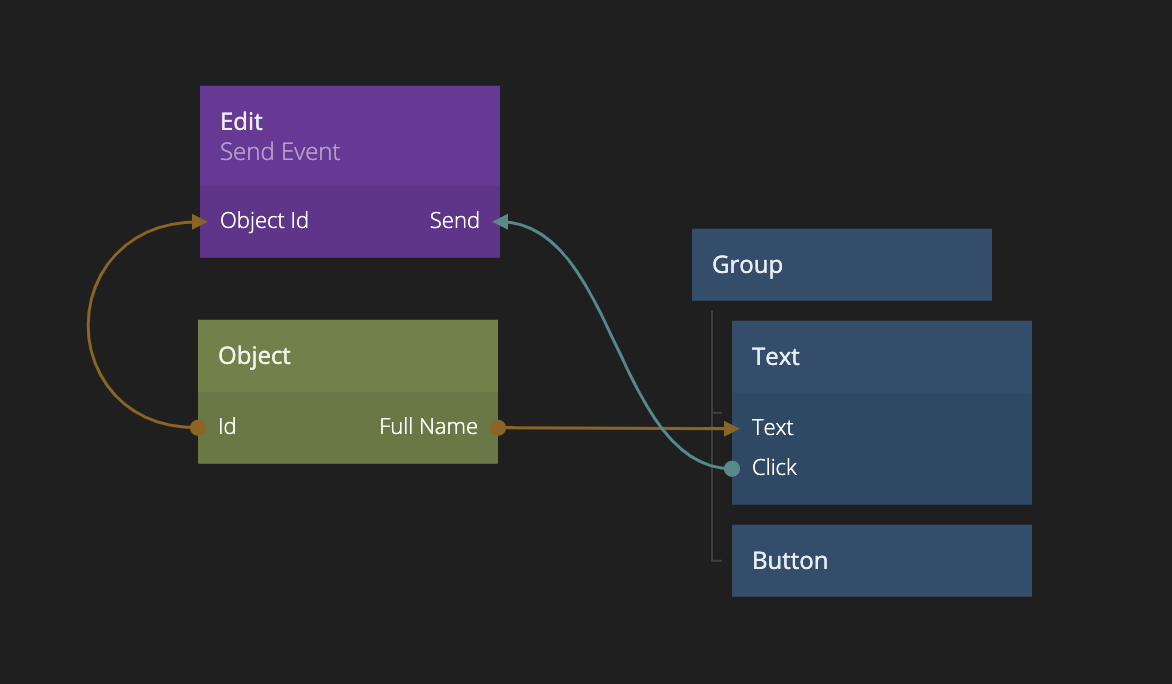
Task: Select the curved orange Id to Object Id connection
Action: point(89,325)
